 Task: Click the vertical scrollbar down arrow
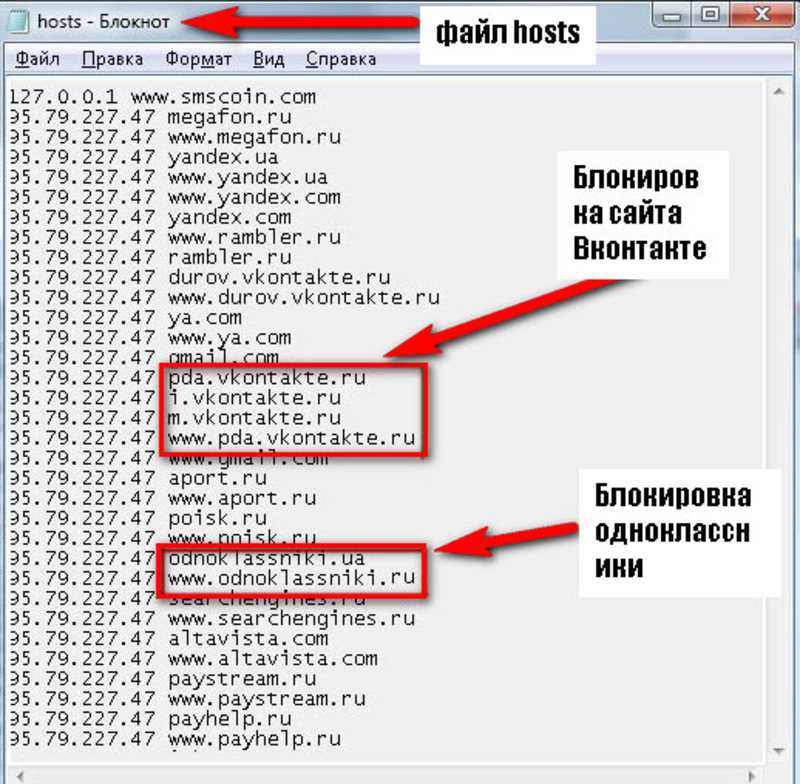[778, 751]
